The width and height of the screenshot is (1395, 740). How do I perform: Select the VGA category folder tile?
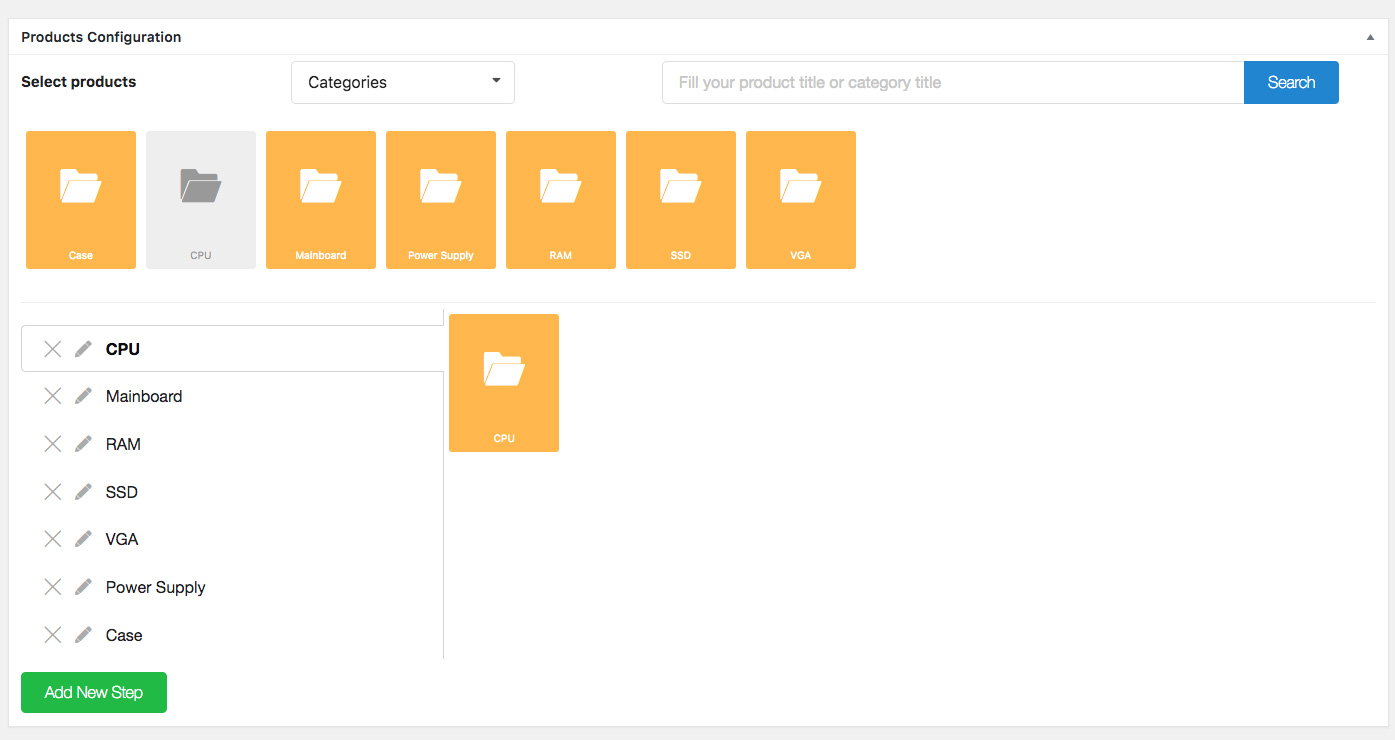pyautogui.click(x=801, y=200)
